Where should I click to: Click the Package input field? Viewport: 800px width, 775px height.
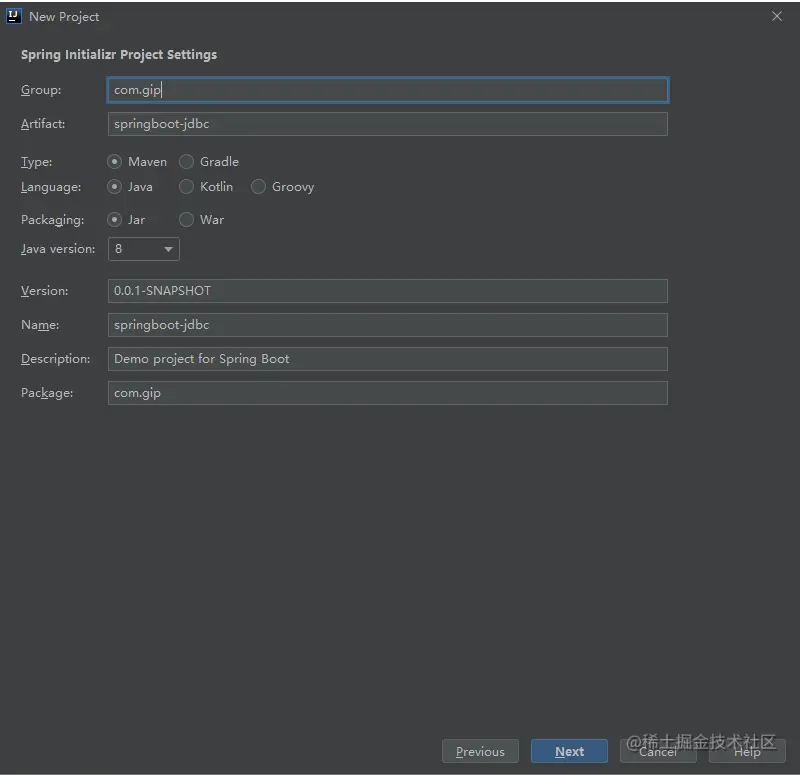coord(388,393)
